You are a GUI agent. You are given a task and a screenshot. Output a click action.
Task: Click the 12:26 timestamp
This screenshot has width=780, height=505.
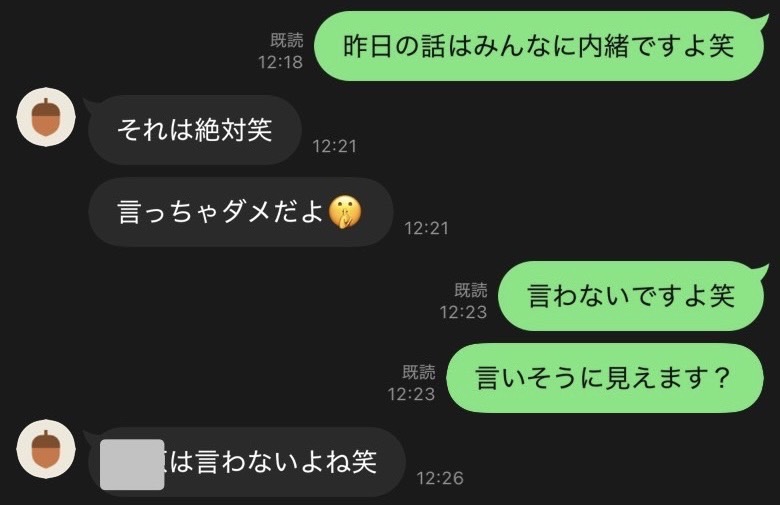point(440,478)
